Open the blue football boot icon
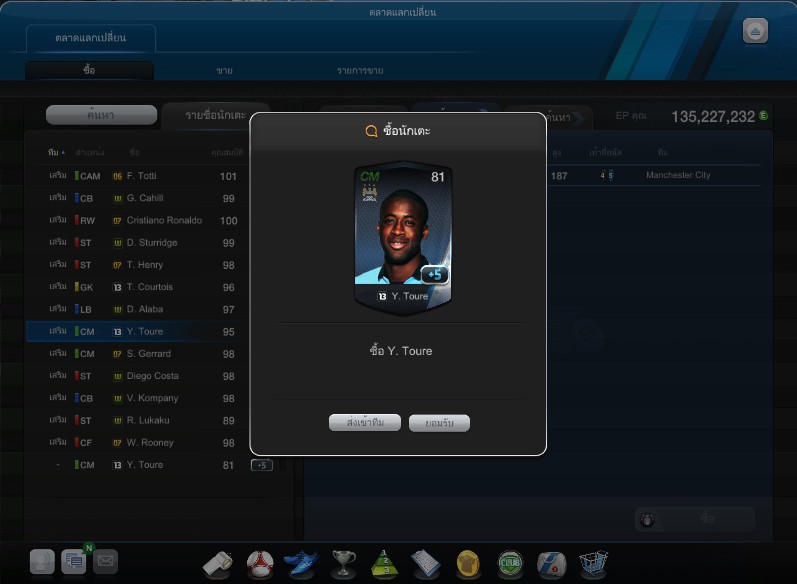The image size is (797, 584). pos(301,563)
